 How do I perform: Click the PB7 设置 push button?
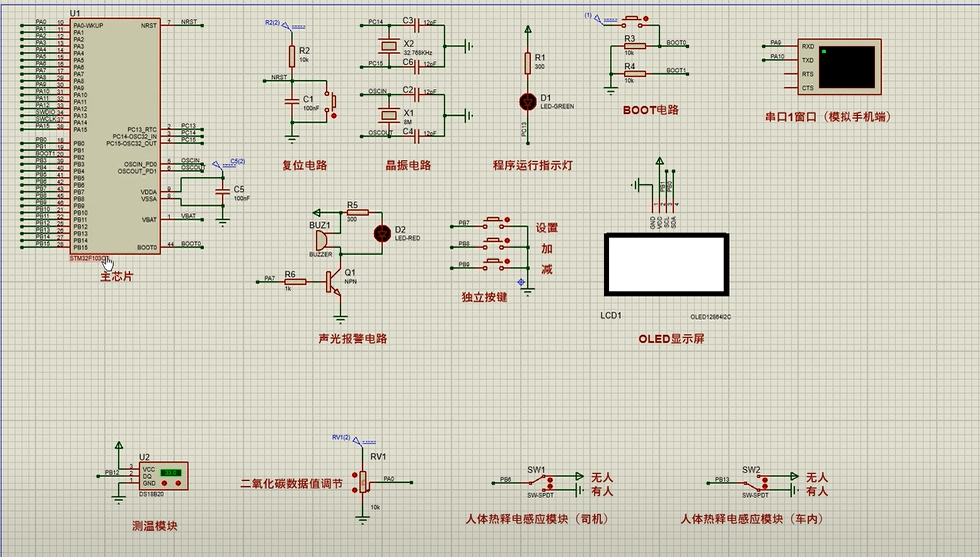497,221
